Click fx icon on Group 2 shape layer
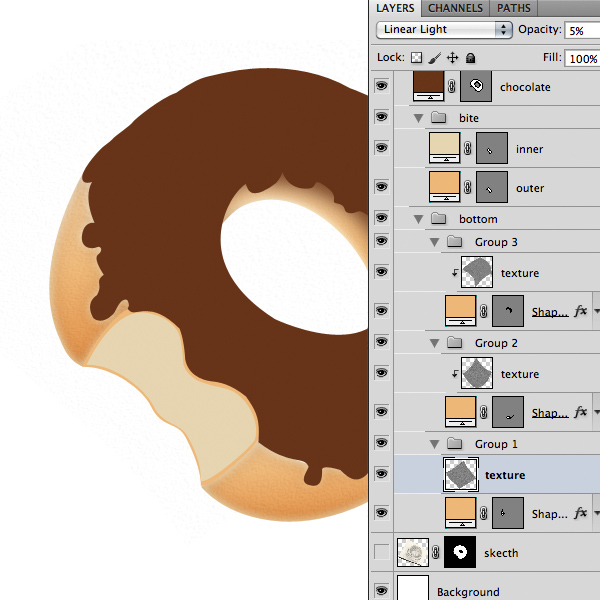 coord(580,412)
